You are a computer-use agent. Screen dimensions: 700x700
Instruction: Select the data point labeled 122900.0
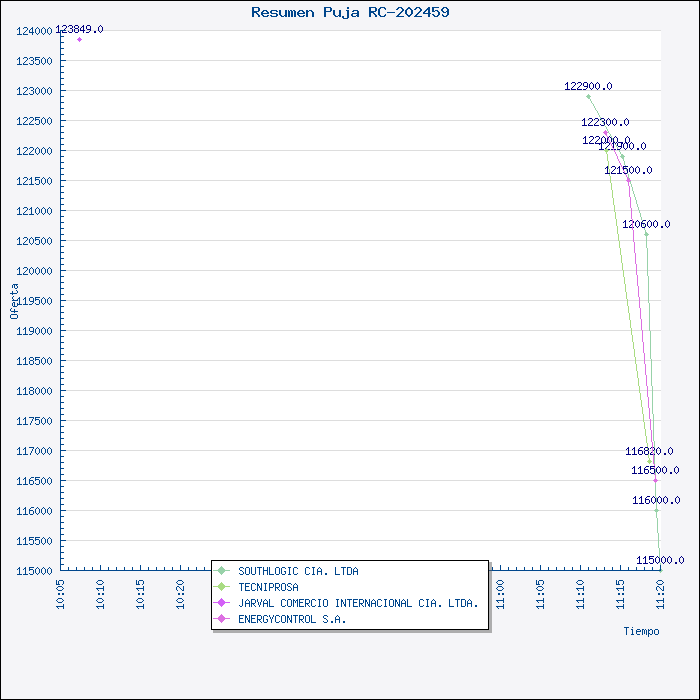(589, 96)
